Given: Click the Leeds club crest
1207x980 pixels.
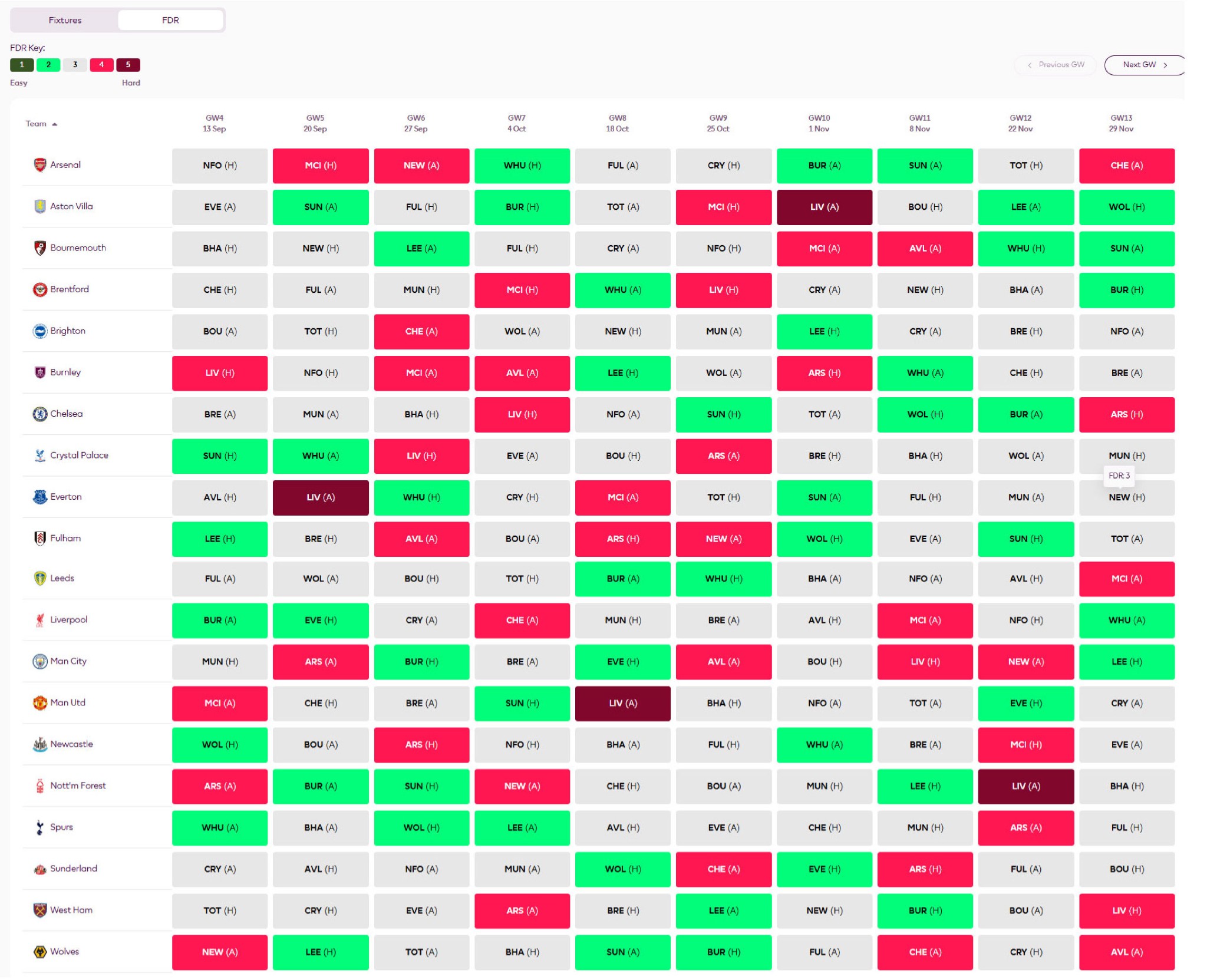Looking at the screenshot, I should point(39,578).
